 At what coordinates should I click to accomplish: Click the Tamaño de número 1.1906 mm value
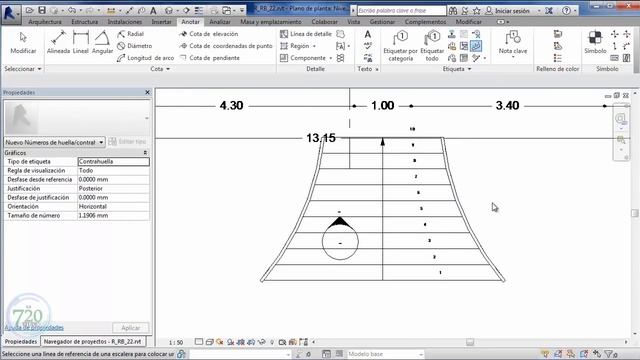point(113,216)
